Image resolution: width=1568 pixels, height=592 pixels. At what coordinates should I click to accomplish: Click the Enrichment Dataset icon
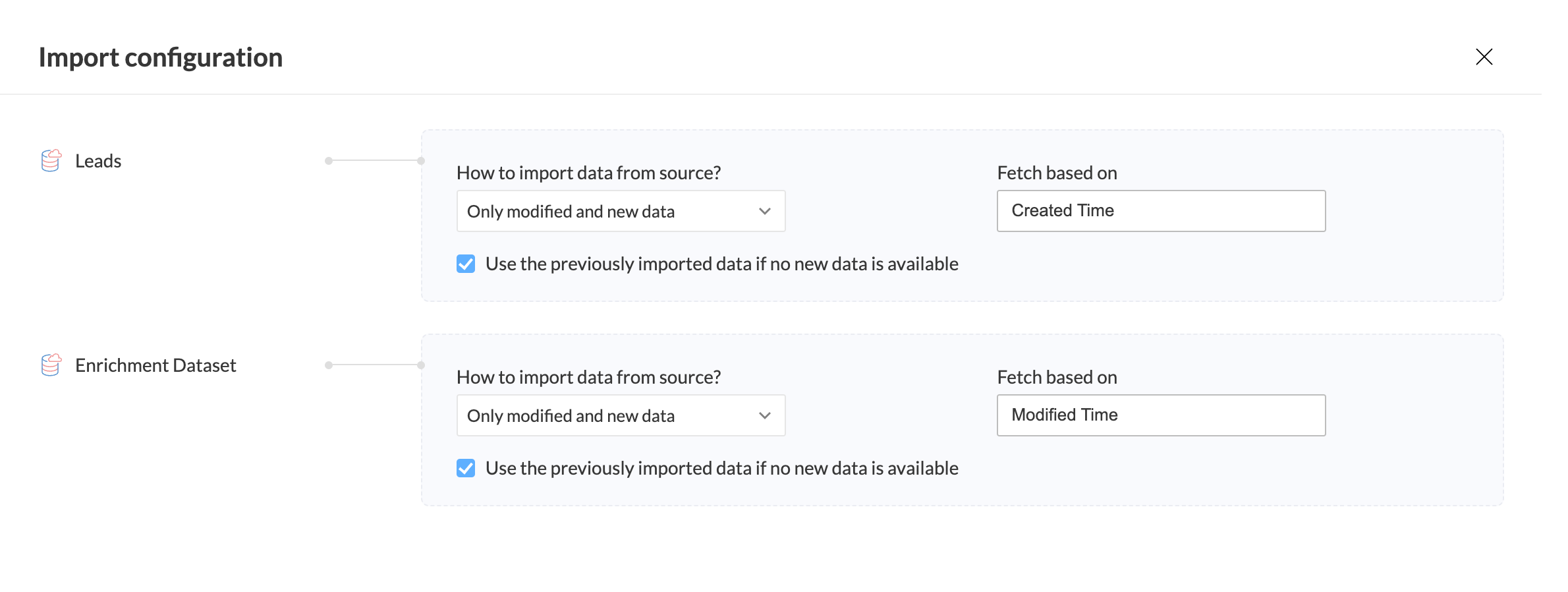point(51,365)
